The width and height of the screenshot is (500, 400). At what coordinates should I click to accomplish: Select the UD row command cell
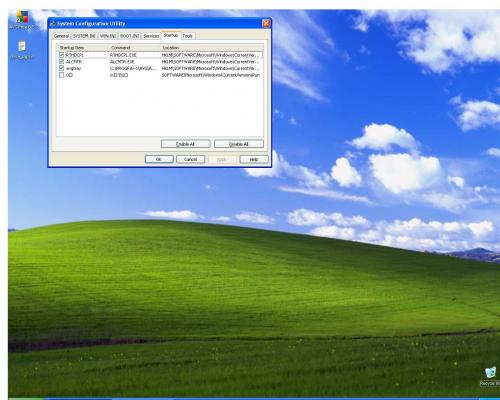pyautogui.click(x=119, y=75)
